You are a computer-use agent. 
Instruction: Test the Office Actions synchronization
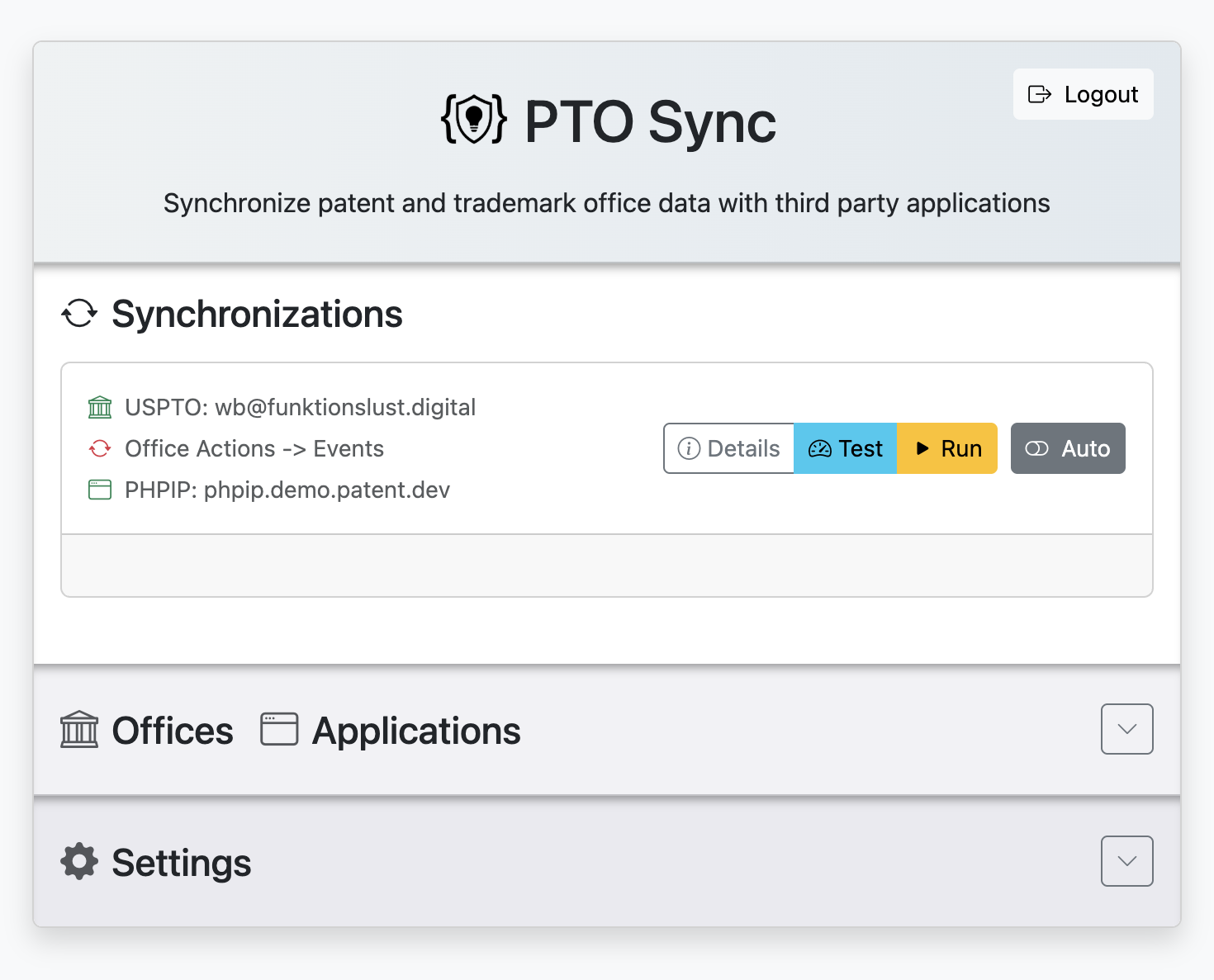click(845, 448)
